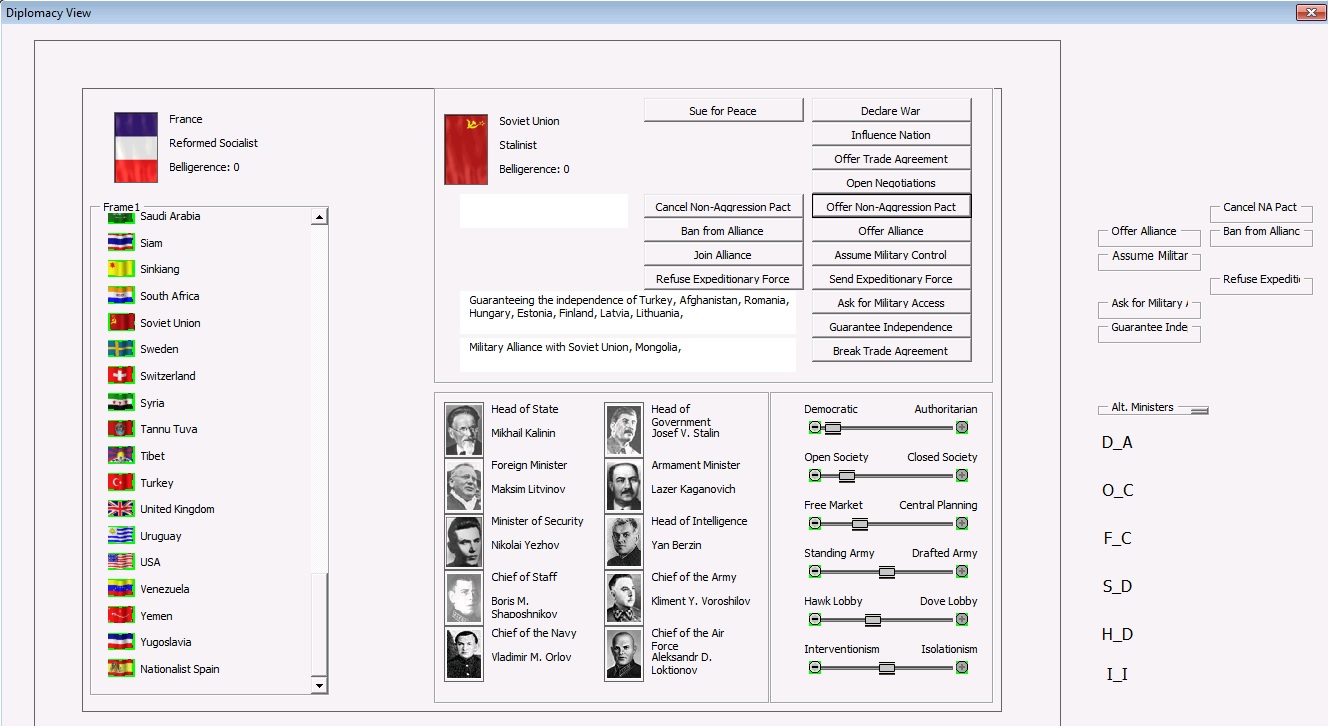Choose the Turkey flag in country list
Screen dimensions: 1328x726
tap(121, 482)
